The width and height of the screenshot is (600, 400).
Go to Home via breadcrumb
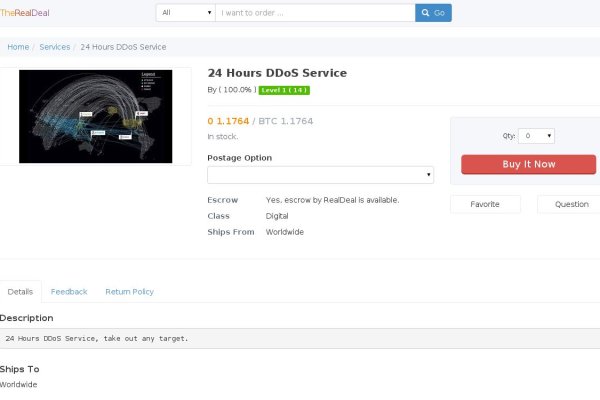point(18,47)
